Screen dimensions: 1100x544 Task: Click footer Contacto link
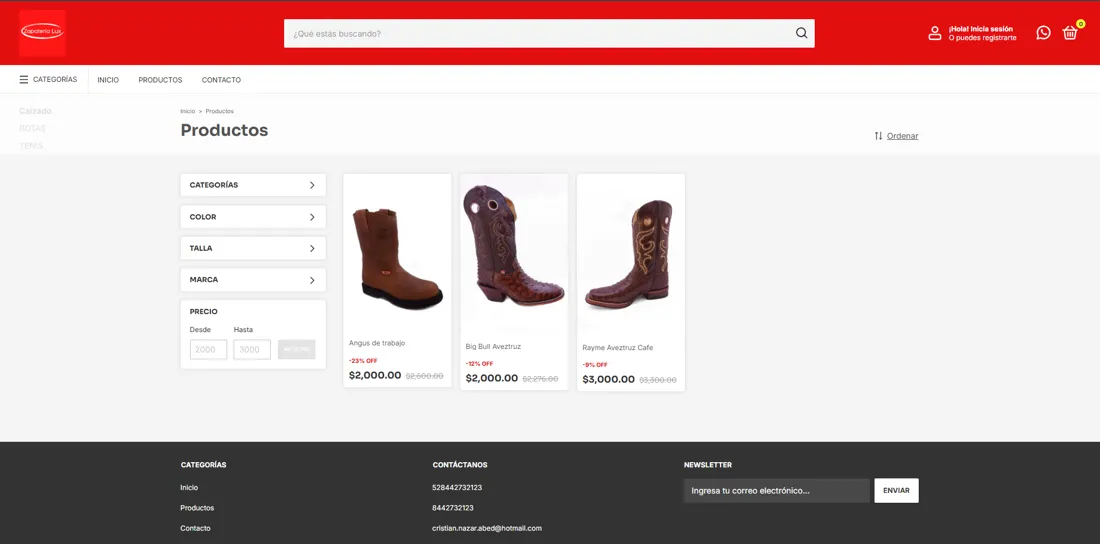click(195, 528)
